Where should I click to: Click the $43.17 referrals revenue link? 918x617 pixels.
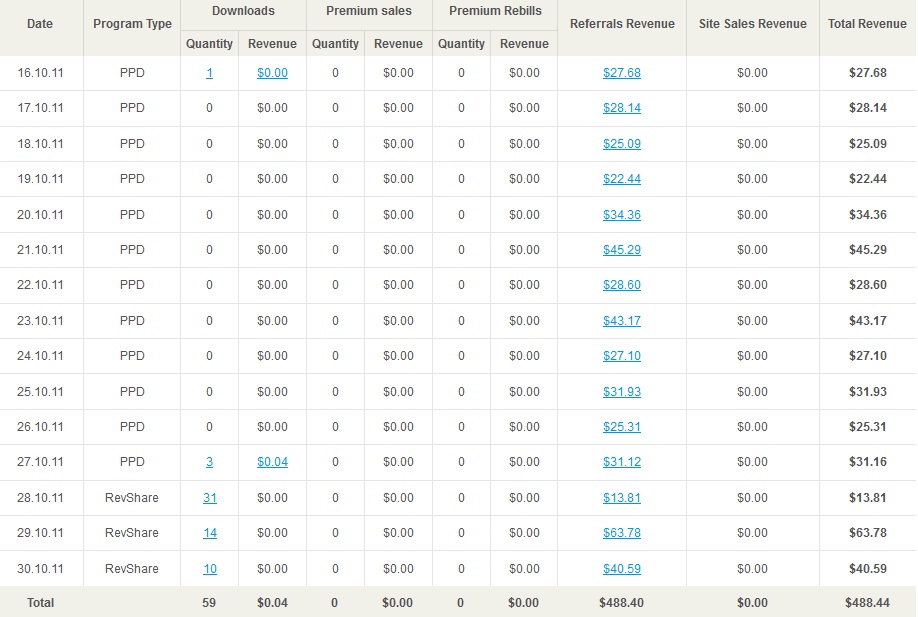pos(622,320)
